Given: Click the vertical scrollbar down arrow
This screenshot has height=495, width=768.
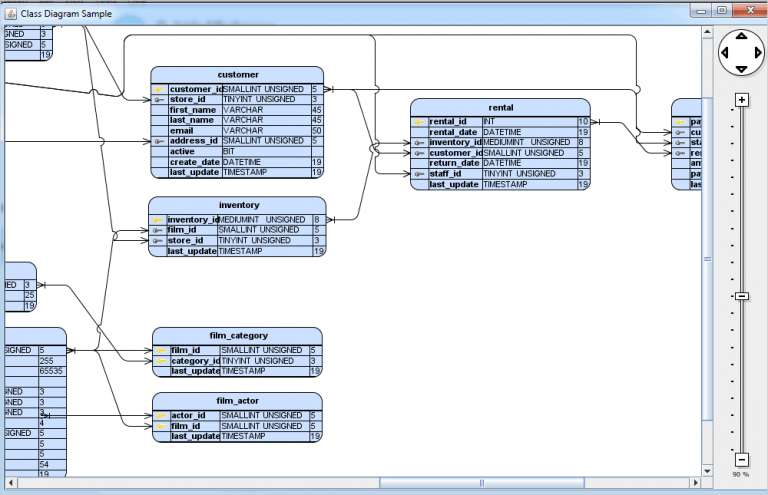Looking at the screenshot, I should 707,471.
